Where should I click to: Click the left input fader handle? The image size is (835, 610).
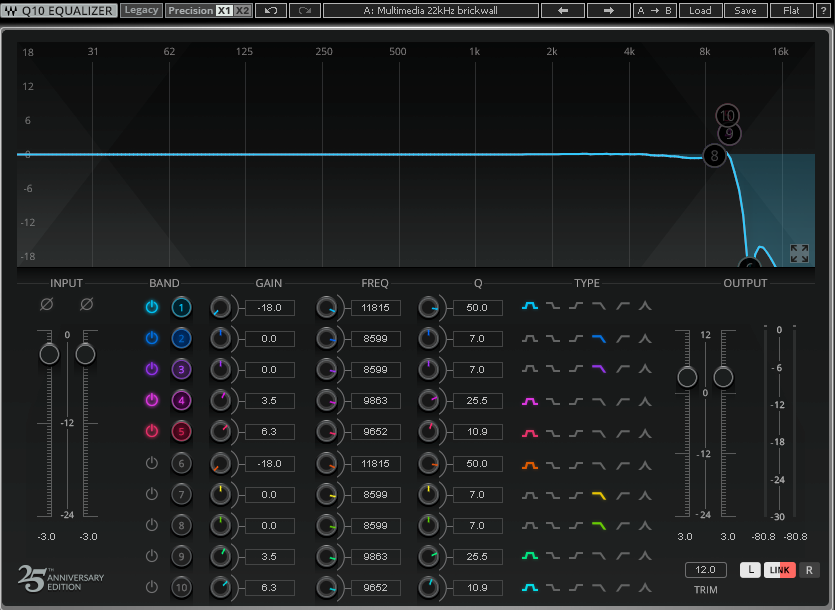coord(50,354)
